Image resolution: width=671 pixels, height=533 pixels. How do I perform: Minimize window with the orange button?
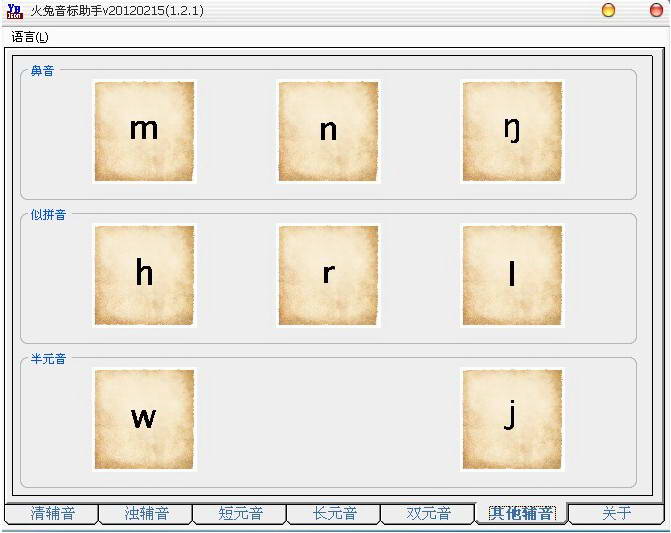[608, 10]
